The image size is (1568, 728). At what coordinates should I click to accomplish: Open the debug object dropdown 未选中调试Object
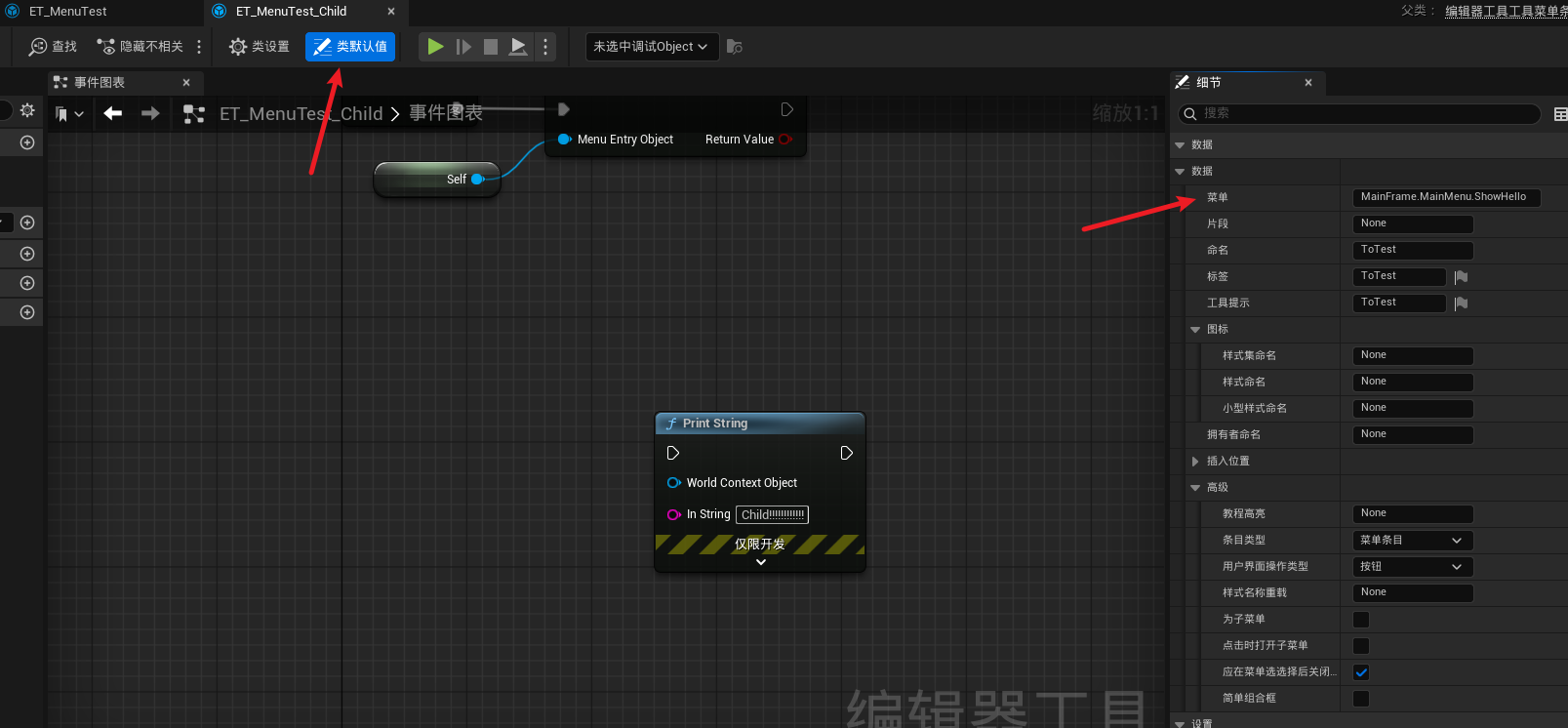pyautogui.click(x=651, y=47)
